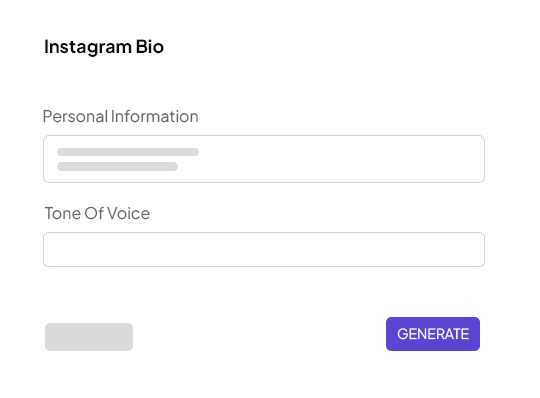This screenshot has height=398, width=540.
Task: Click the GENERATE text on the purple button
Action: click(x=433, y=334)
